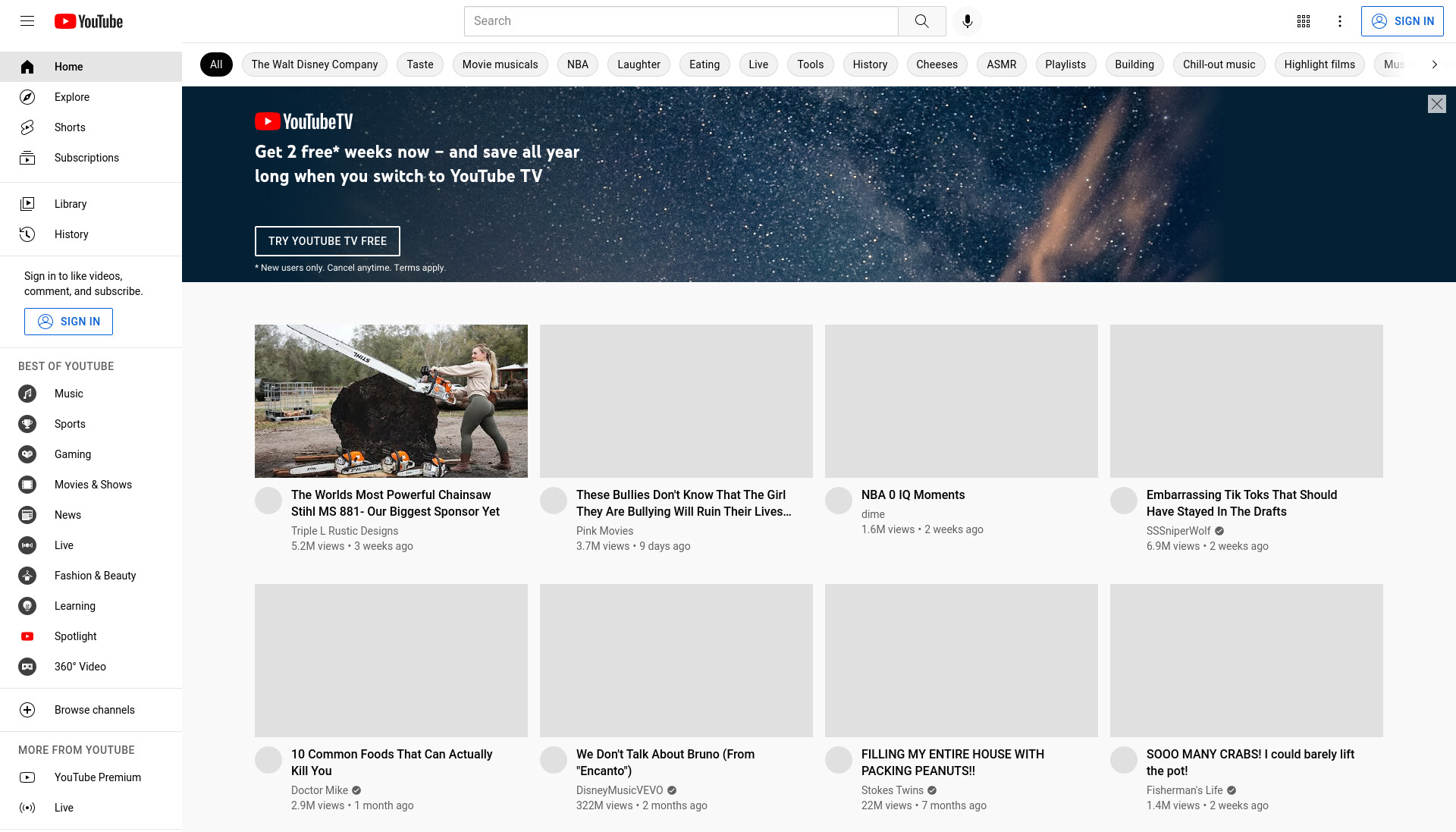Click the YouTube TV logo in banner
Screen dimensions: 1456x832
tap(303, 121)
